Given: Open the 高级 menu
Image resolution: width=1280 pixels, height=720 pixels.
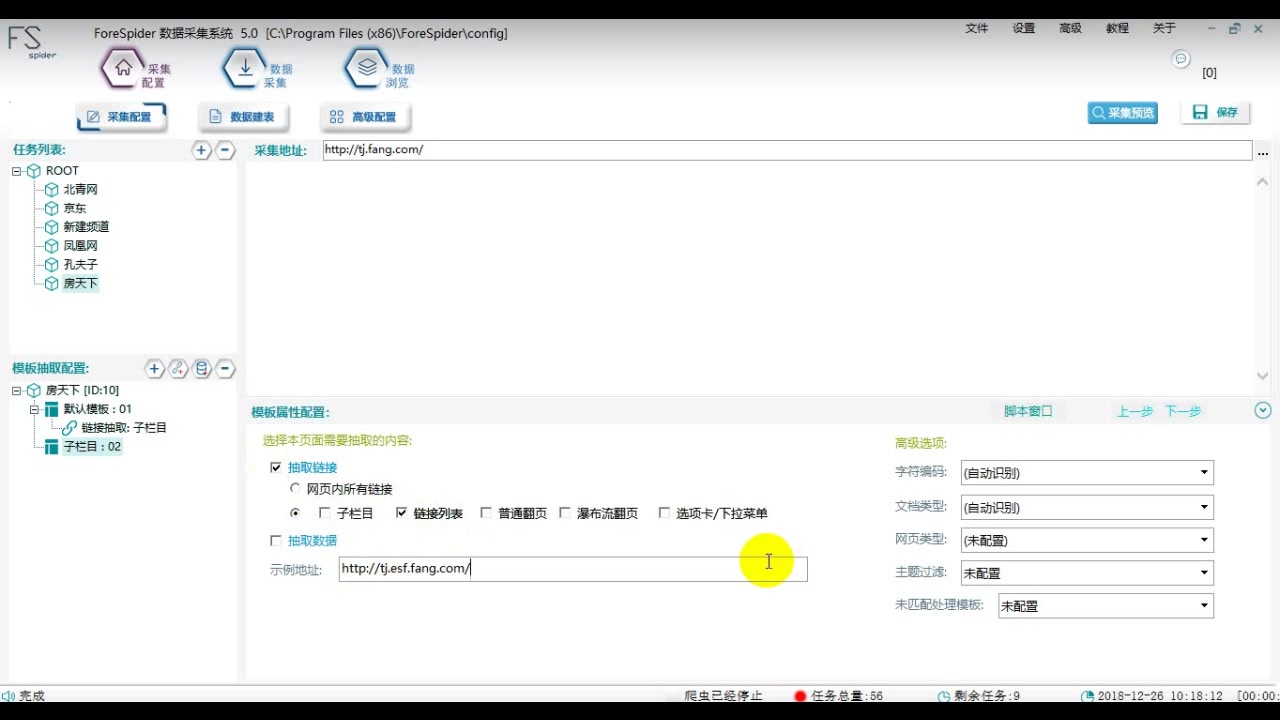Looking at the screenshot, I should (x=1071, y=28).
